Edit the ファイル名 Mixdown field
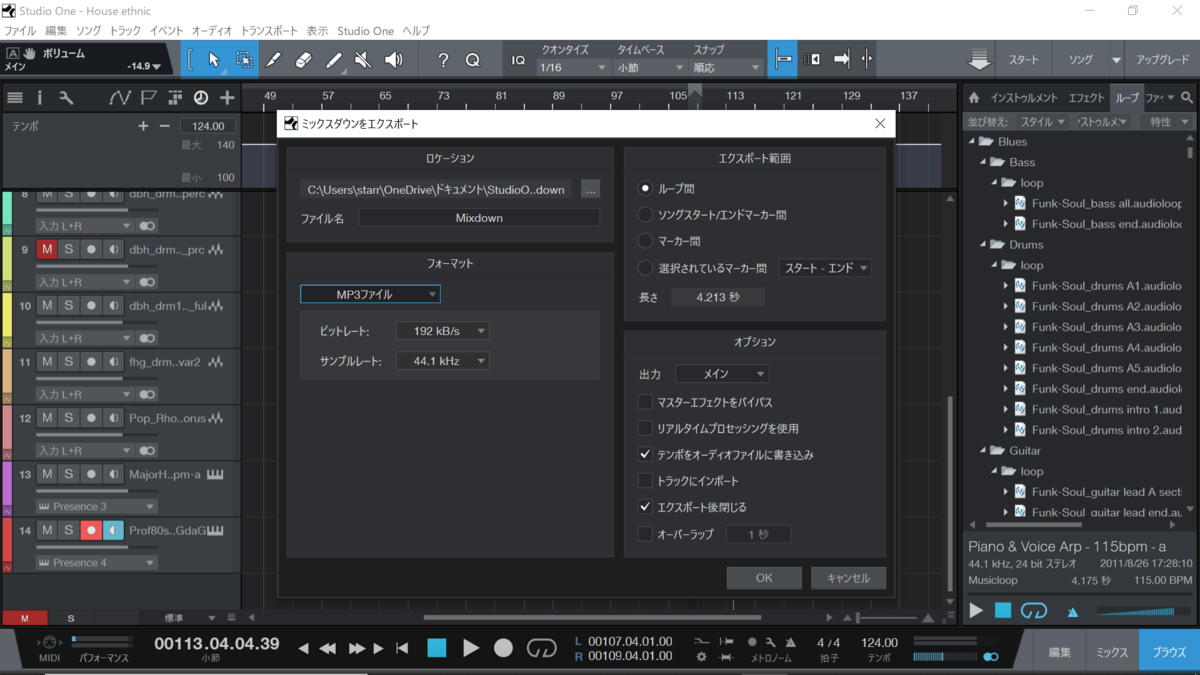The height and width of the screenshot is (675, 1200). point(479,218)
